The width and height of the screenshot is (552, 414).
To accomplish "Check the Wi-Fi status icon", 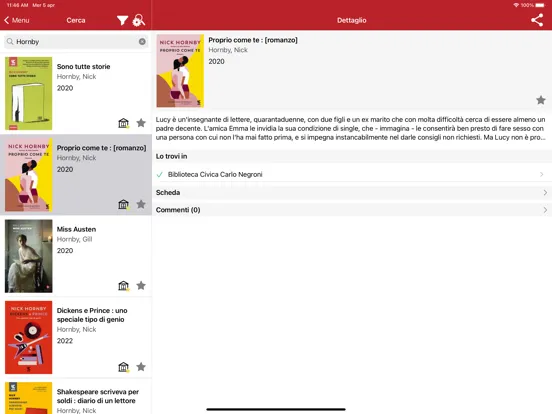I will [516, 5].
